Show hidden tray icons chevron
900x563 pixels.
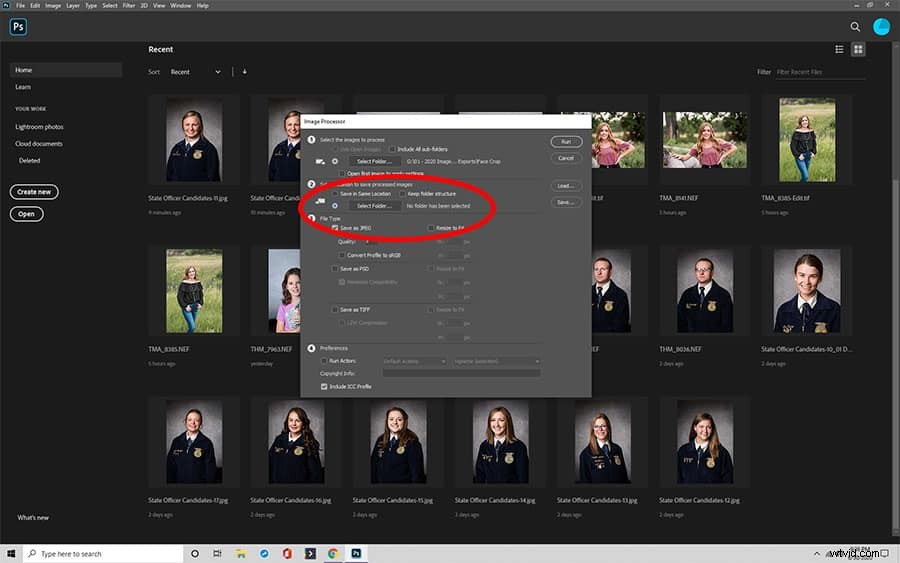coord(816,554)
